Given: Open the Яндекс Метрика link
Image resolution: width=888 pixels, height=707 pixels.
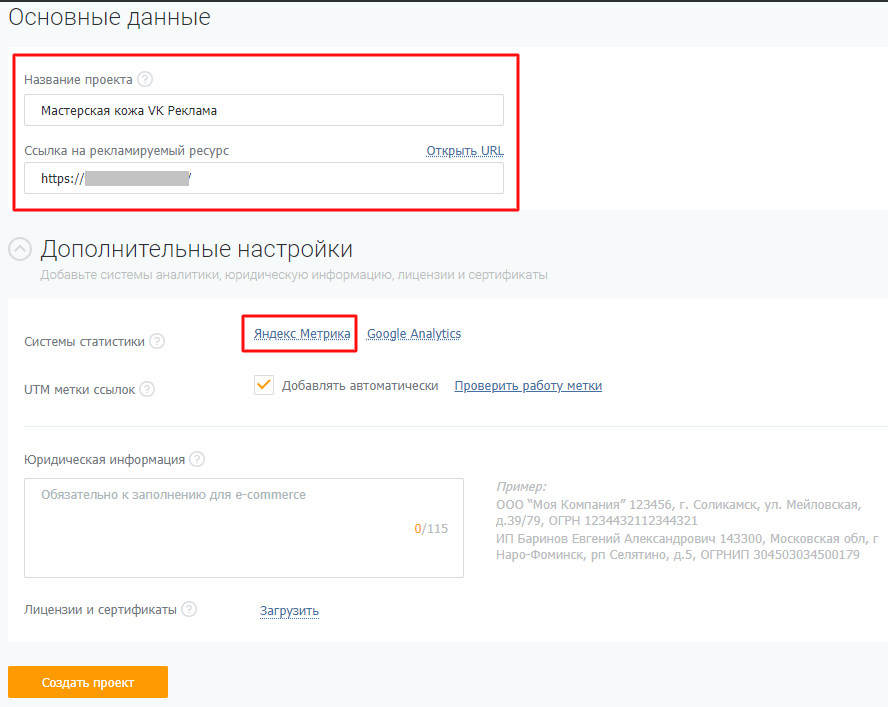Looking at the screenshot, I should [x=302, y=334].
